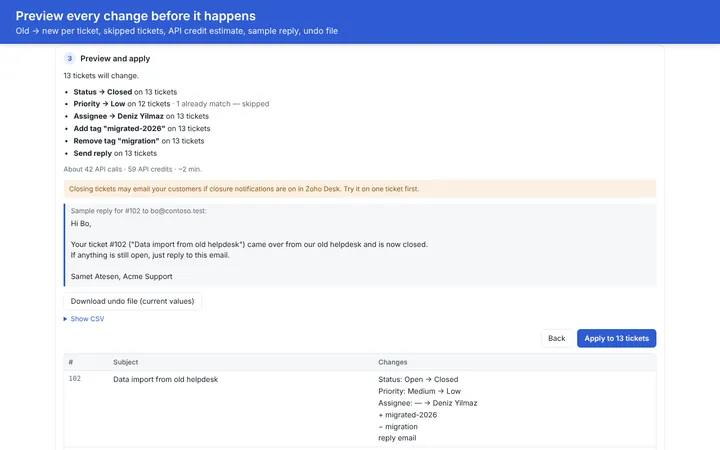Click 'Data import from old helpdesk' subject cell
The image size is (720, 450).
pyautogui.click(x=165, y=379)
